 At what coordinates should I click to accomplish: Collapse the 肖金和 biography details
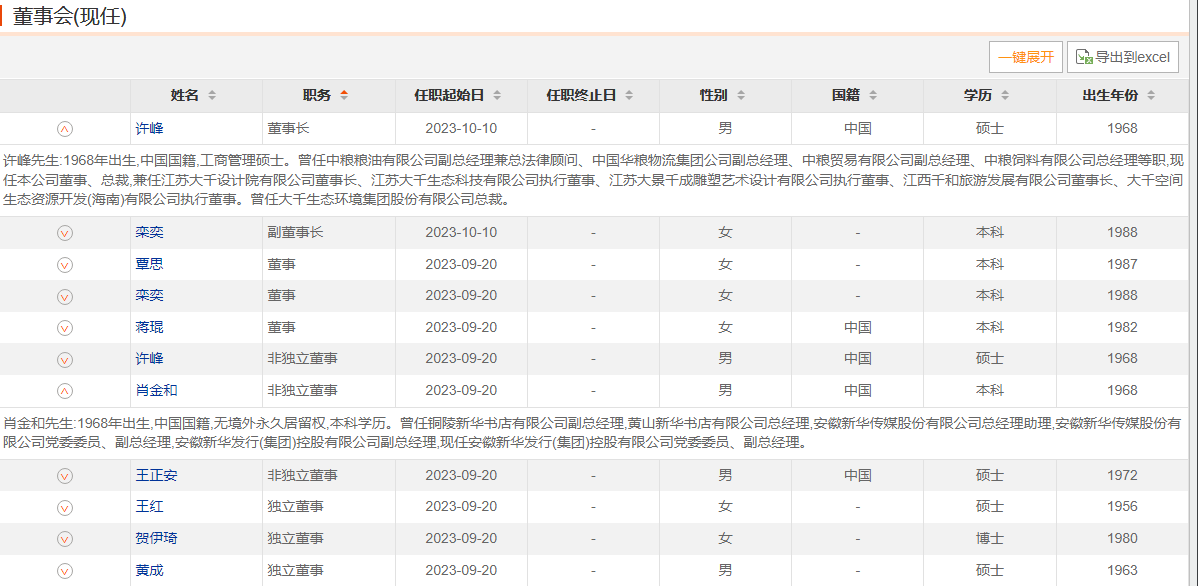click(x=65, y=391)
